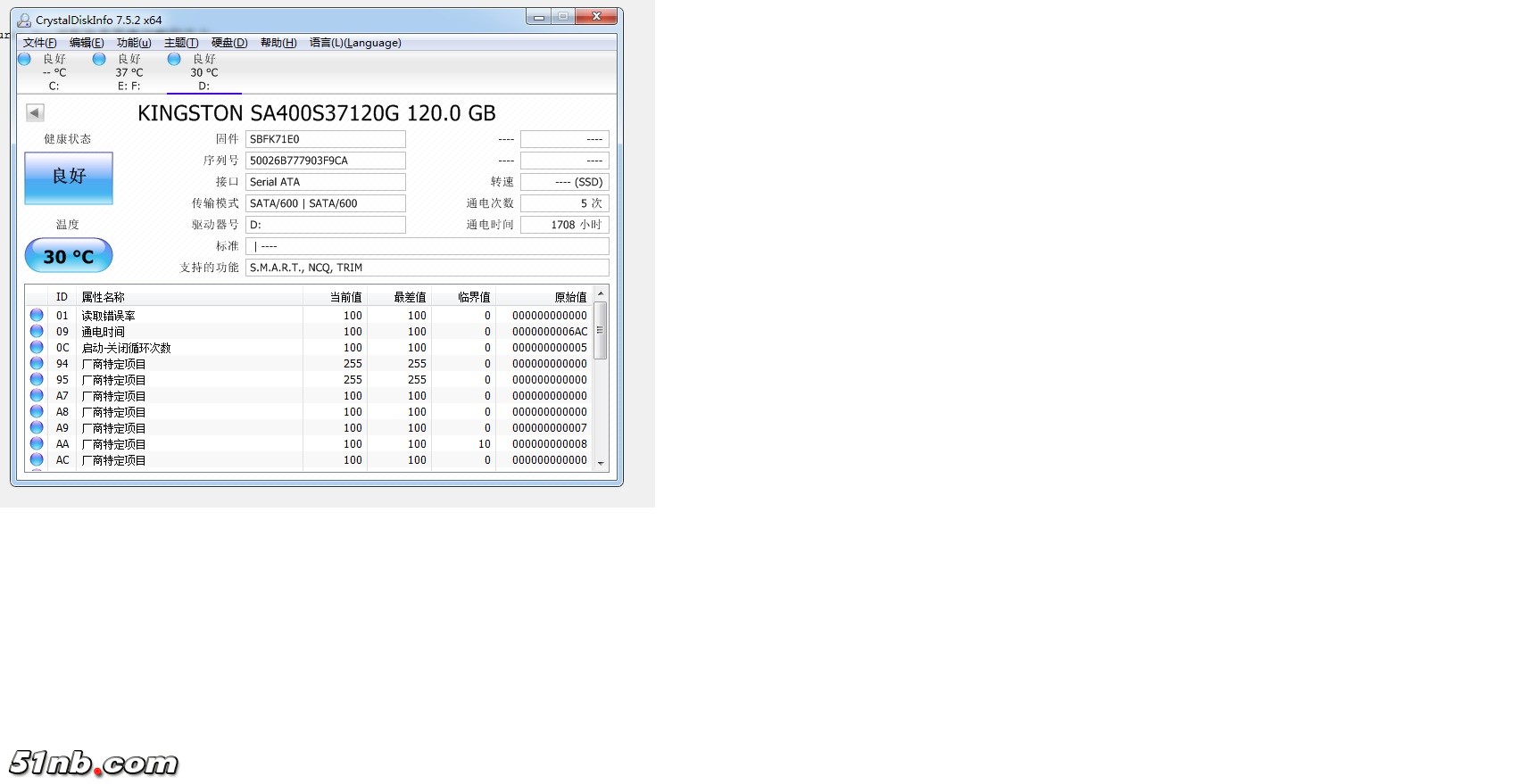The width and height of the screenshot is (1527, 784).
Task: Click the KINGSTON SA400S37120G 120.0 GB title
Action: 317,113
